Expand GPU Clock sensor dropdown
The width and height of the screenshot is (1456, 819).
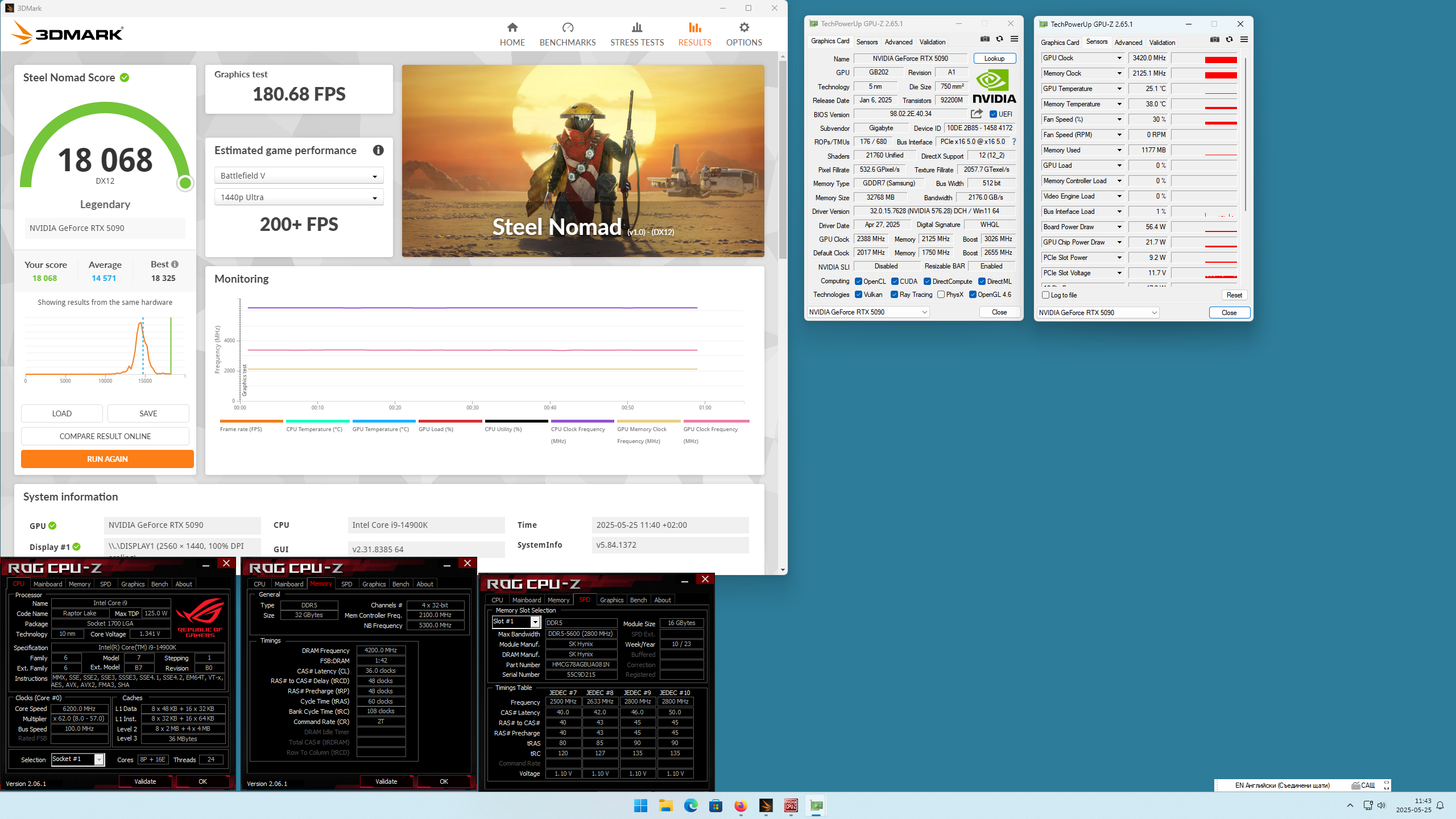pyautogui.click(x=1119, y=58)
